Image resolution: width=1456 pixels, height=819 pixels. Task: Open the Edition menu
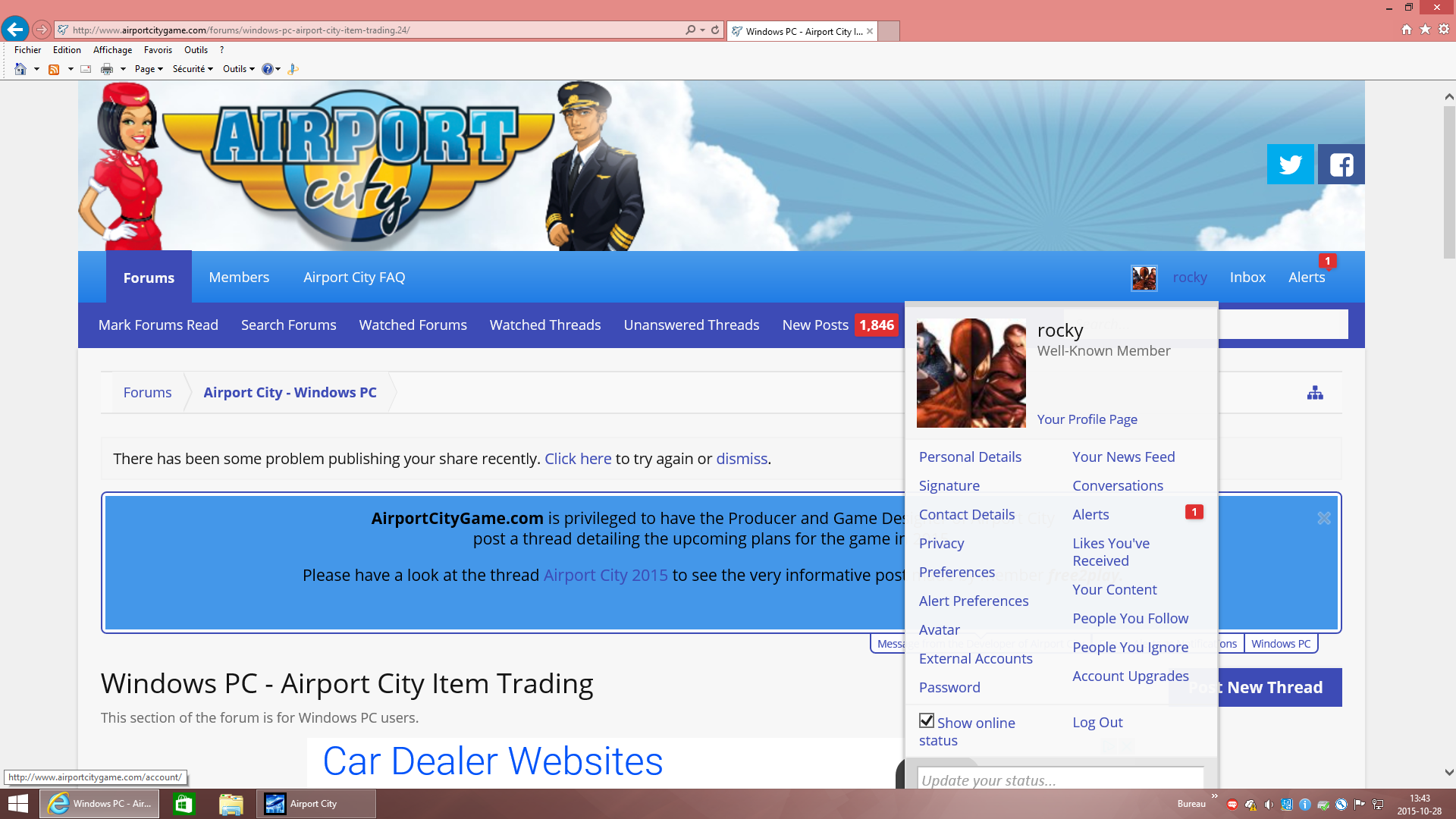[x=67, y=50]
